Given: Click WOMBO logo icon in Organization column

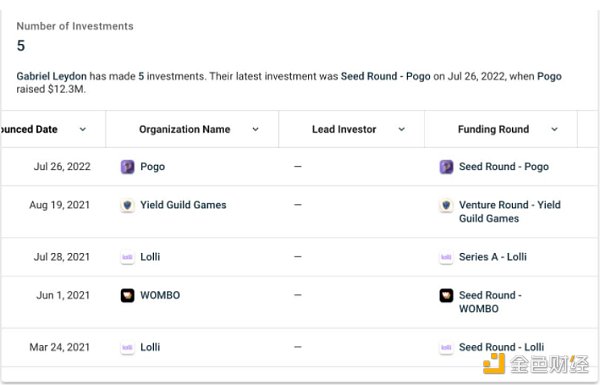Looking at the screenshot, I should (x=127, y=295).
